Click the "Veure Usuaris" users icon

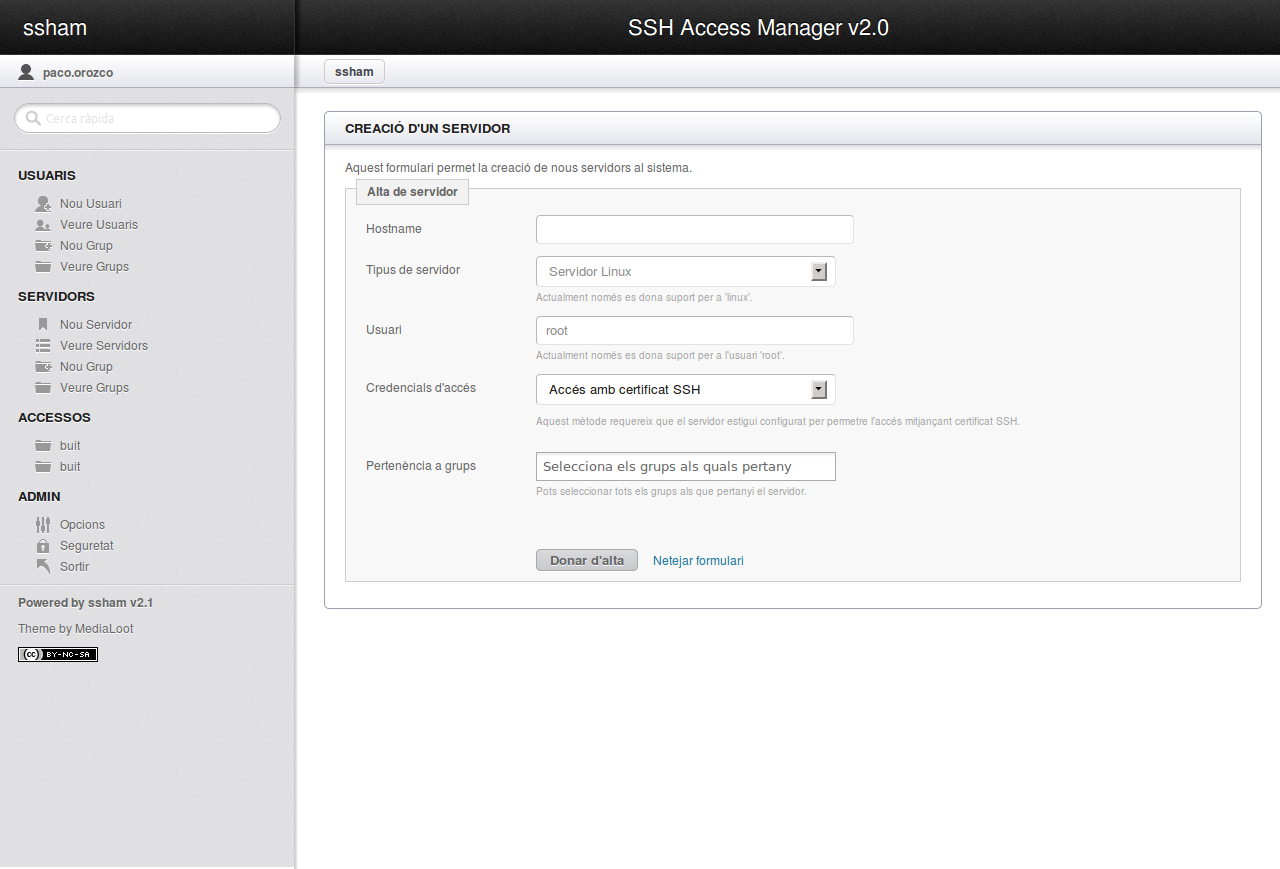click(x=42, y=224)
